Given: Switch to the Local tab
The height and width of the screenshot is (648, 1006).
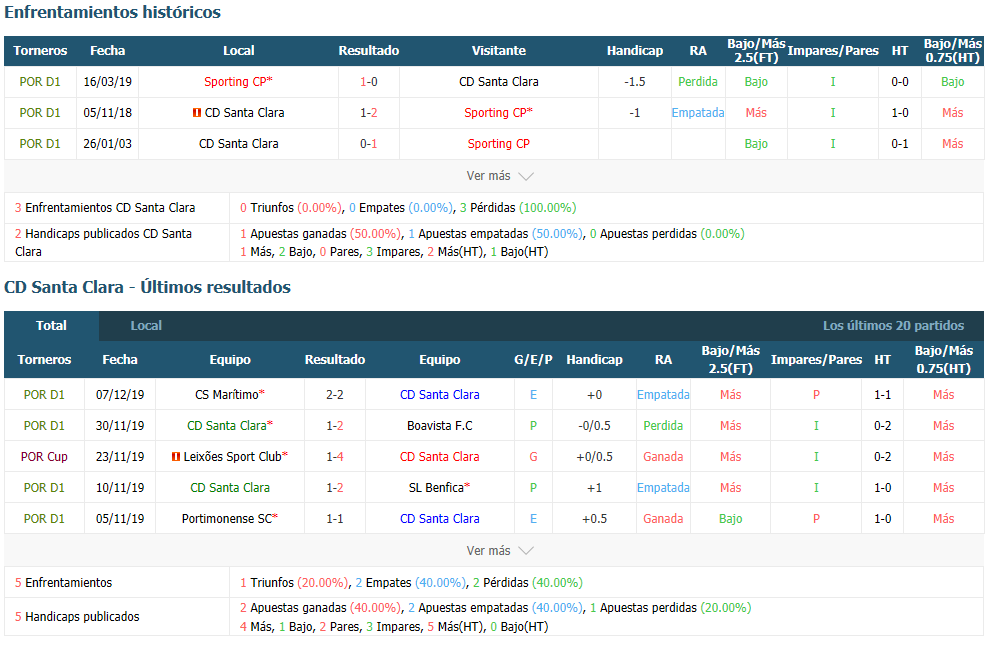Looking at the screenshot, I should coord(146,325).
